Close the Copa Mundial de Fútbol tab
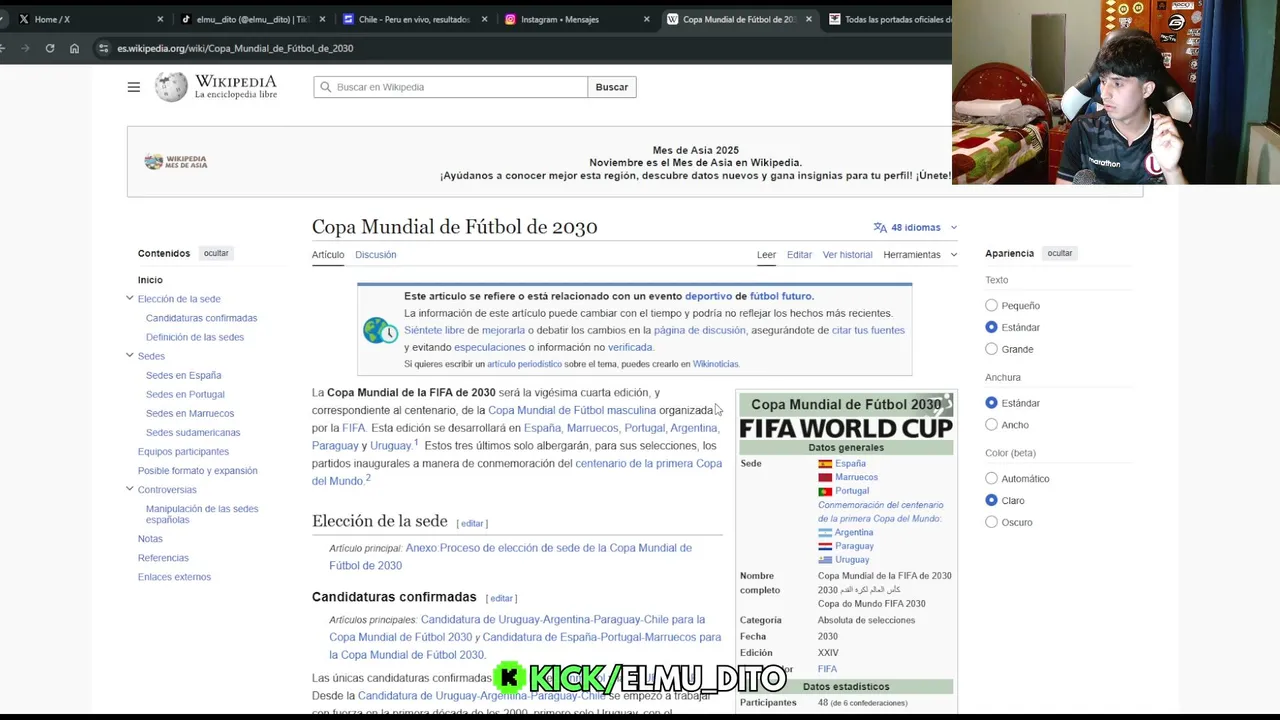The width and height of the screenshot is (1280, 720). (808, 19)
